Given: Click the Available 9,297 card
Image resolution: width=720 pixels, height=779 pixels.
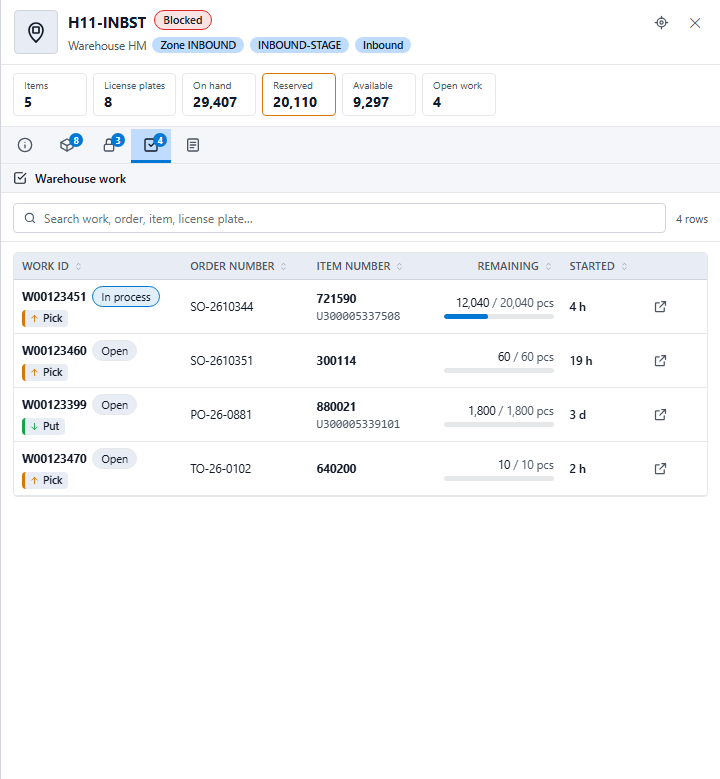Looking at the screenshot, I should [379, 94].
